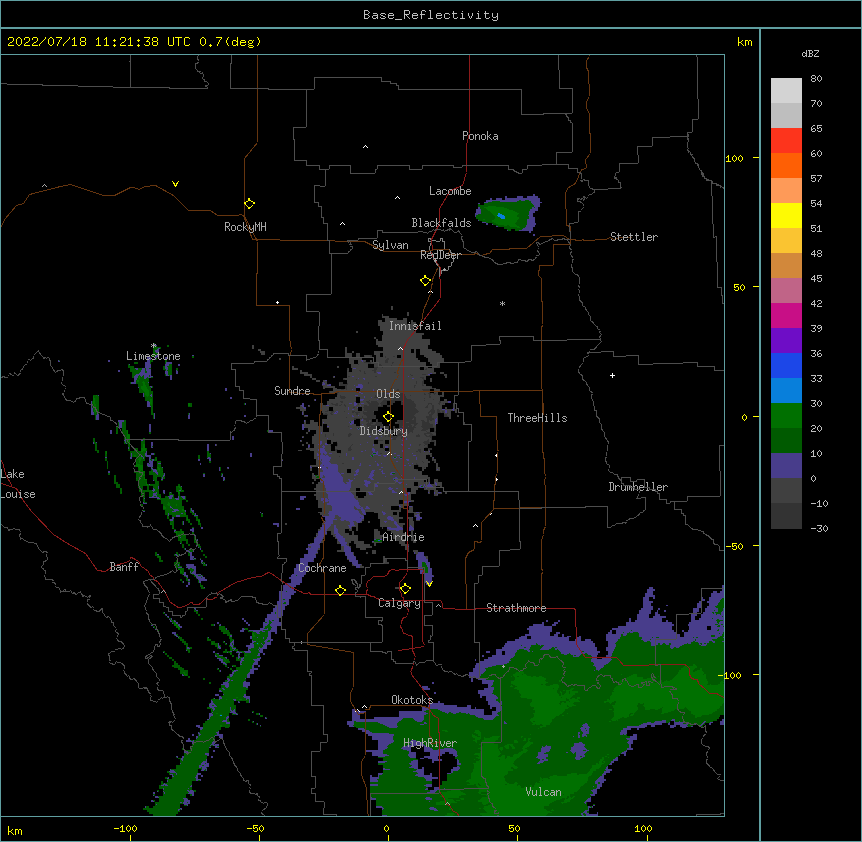Select the orange 57-60 dBZ legend swatch
This screenshot has height=842, width=862.
pos(786,165)
